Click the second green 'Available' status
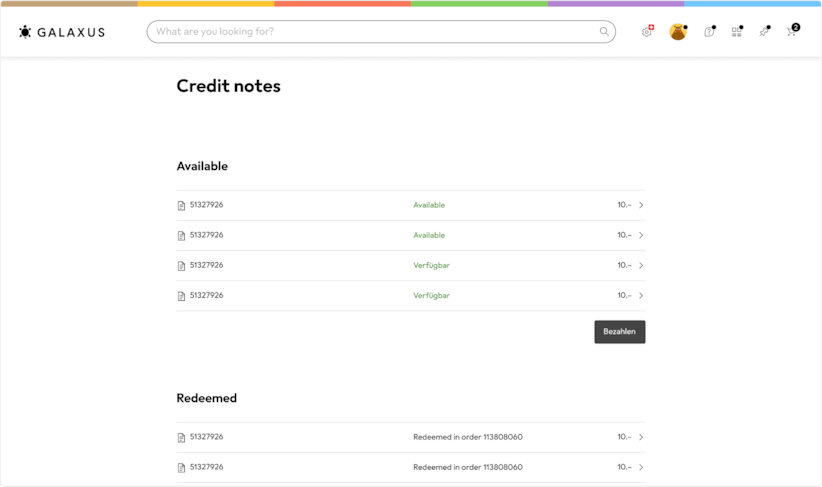The image size is (822, 487). [429, 235]
